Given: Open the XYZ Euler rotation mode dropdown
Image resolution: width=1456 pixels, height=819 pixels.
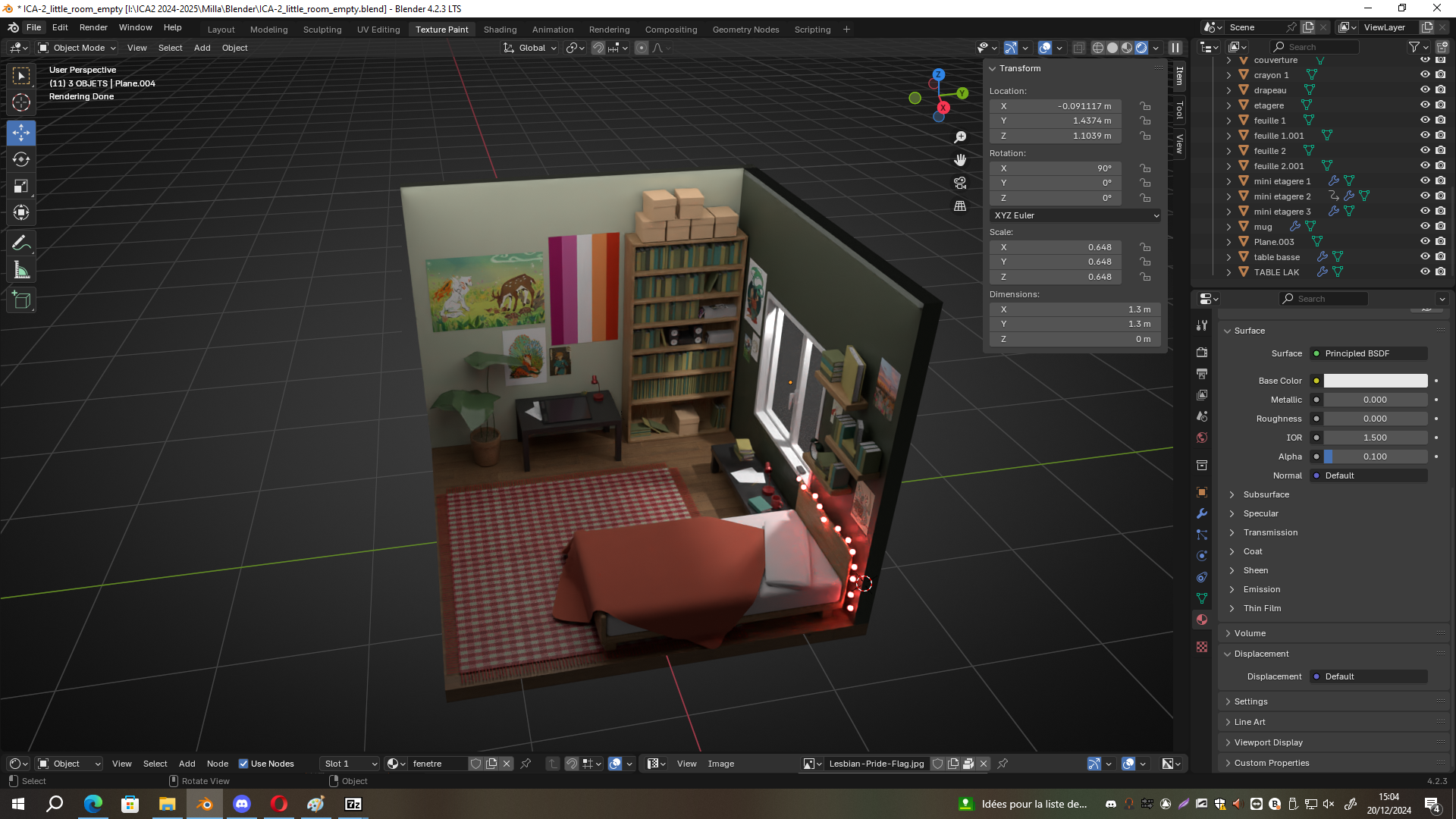Looking at the screenshot, I should [1075, 215].
